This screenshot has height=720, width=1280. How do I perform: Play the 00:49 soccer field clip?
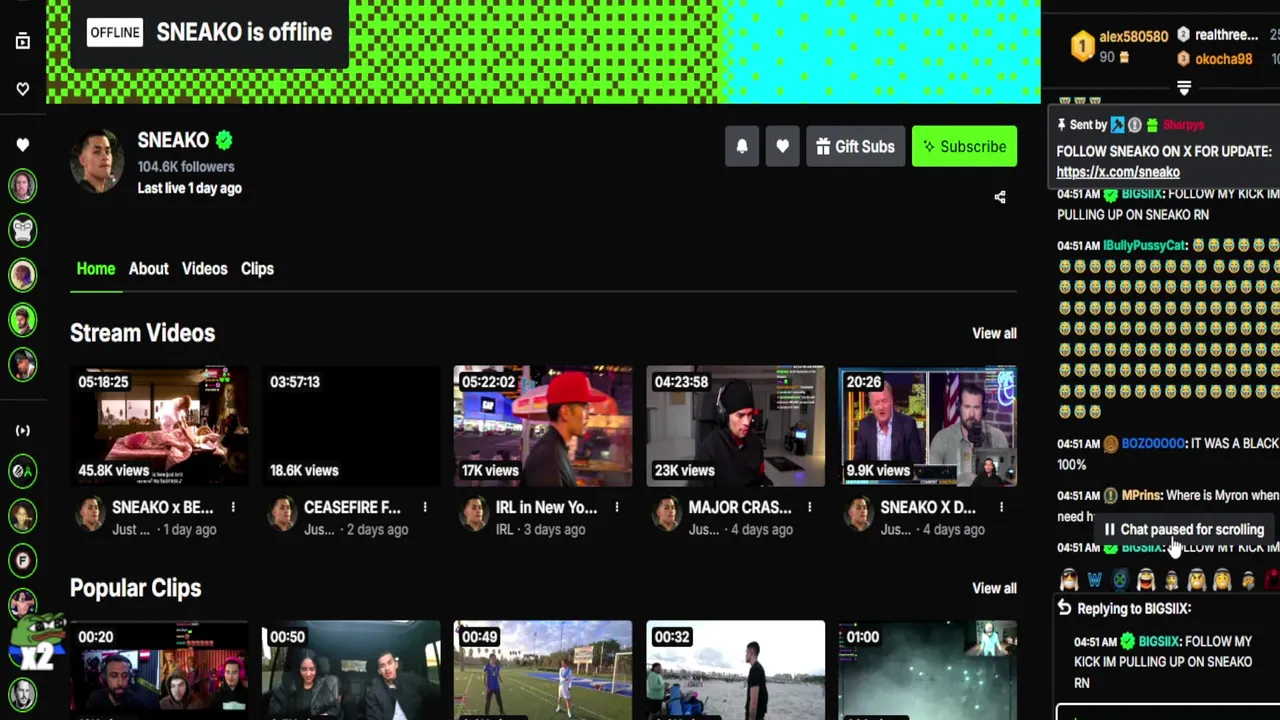coord(543,670)
